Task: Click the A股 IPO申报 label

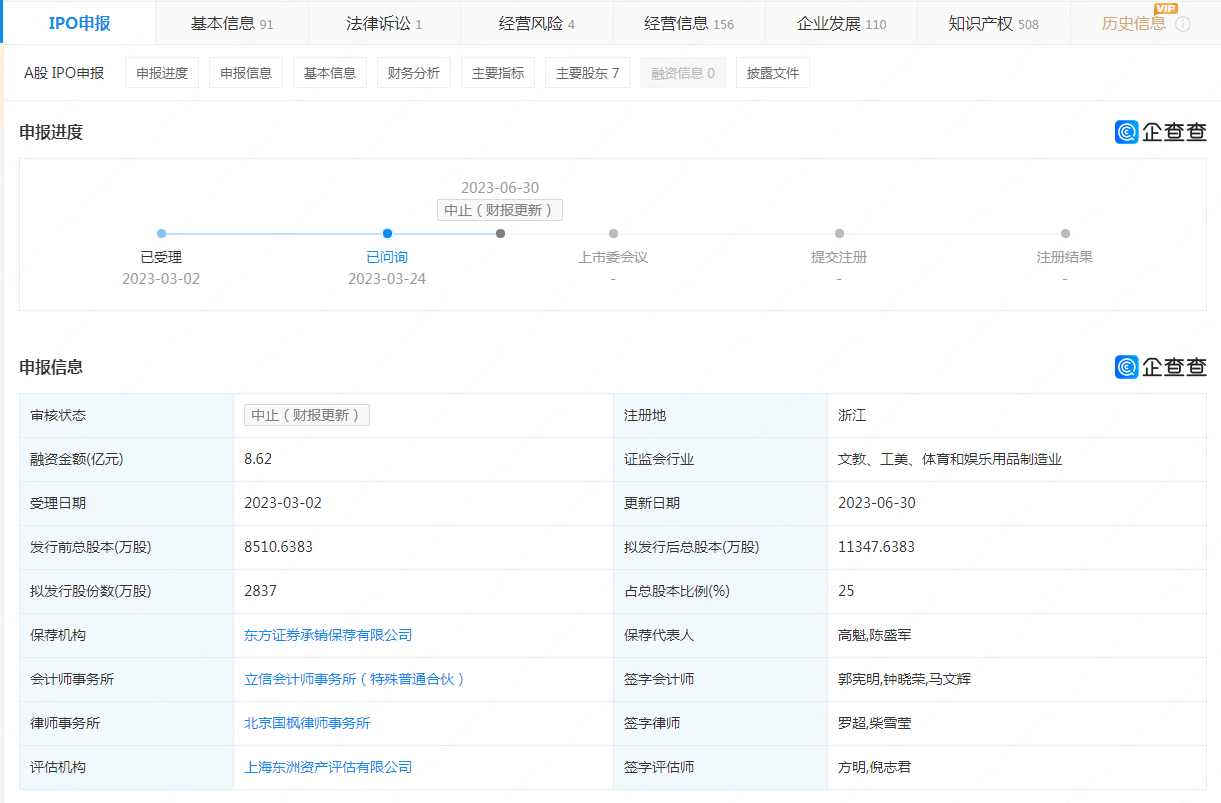Action: (x=64, y=73)
